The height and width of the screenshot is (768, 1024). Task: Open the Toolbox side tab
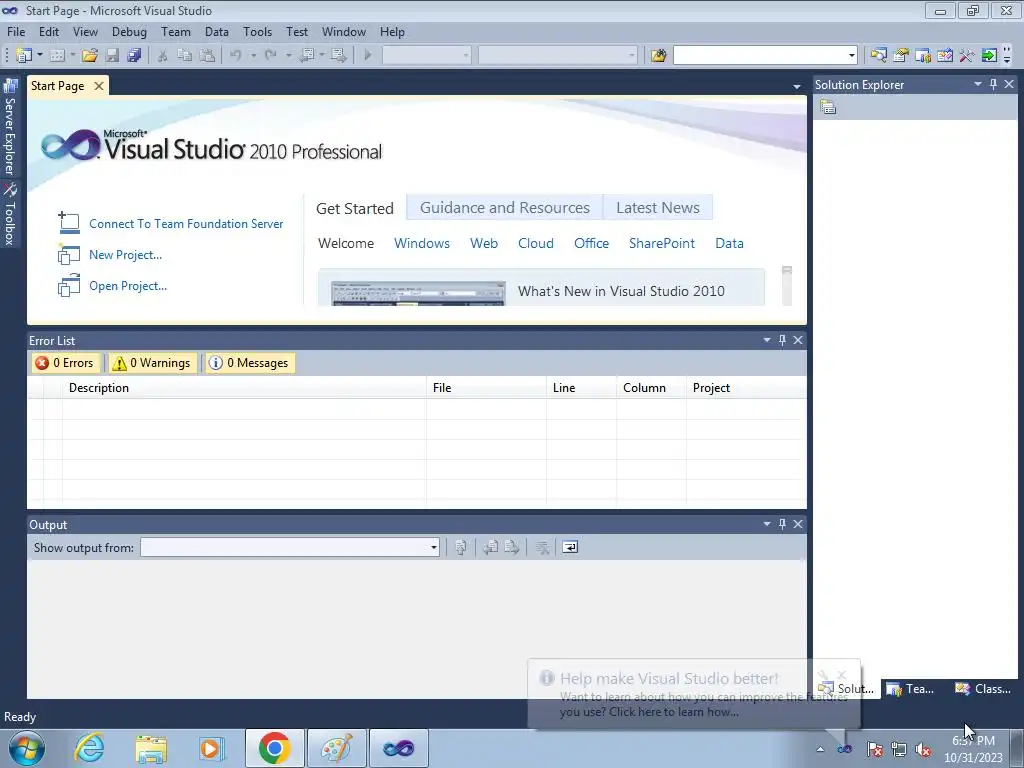[10, 214]
